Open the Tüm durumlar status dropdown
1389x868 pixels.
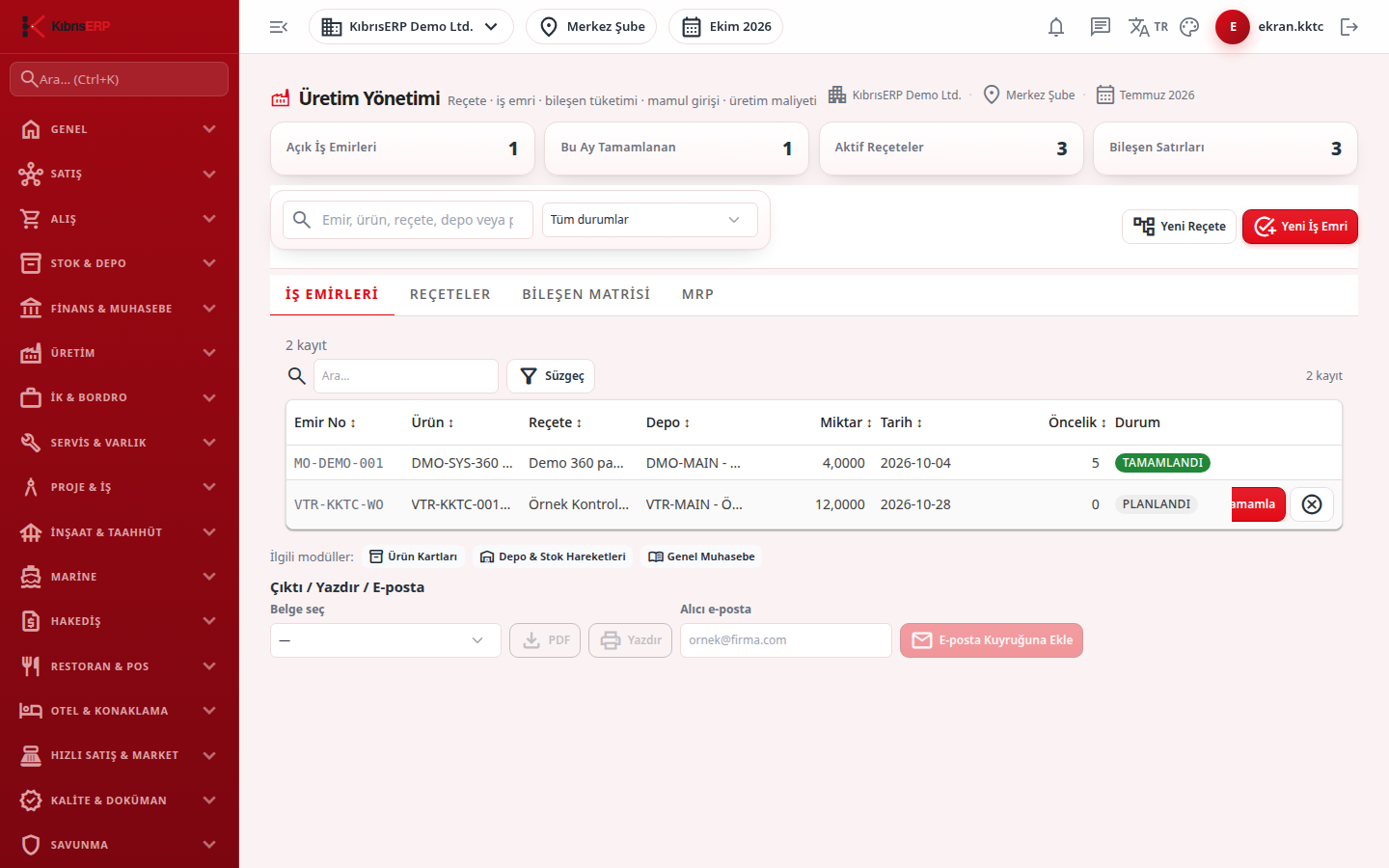pos(650,220)
